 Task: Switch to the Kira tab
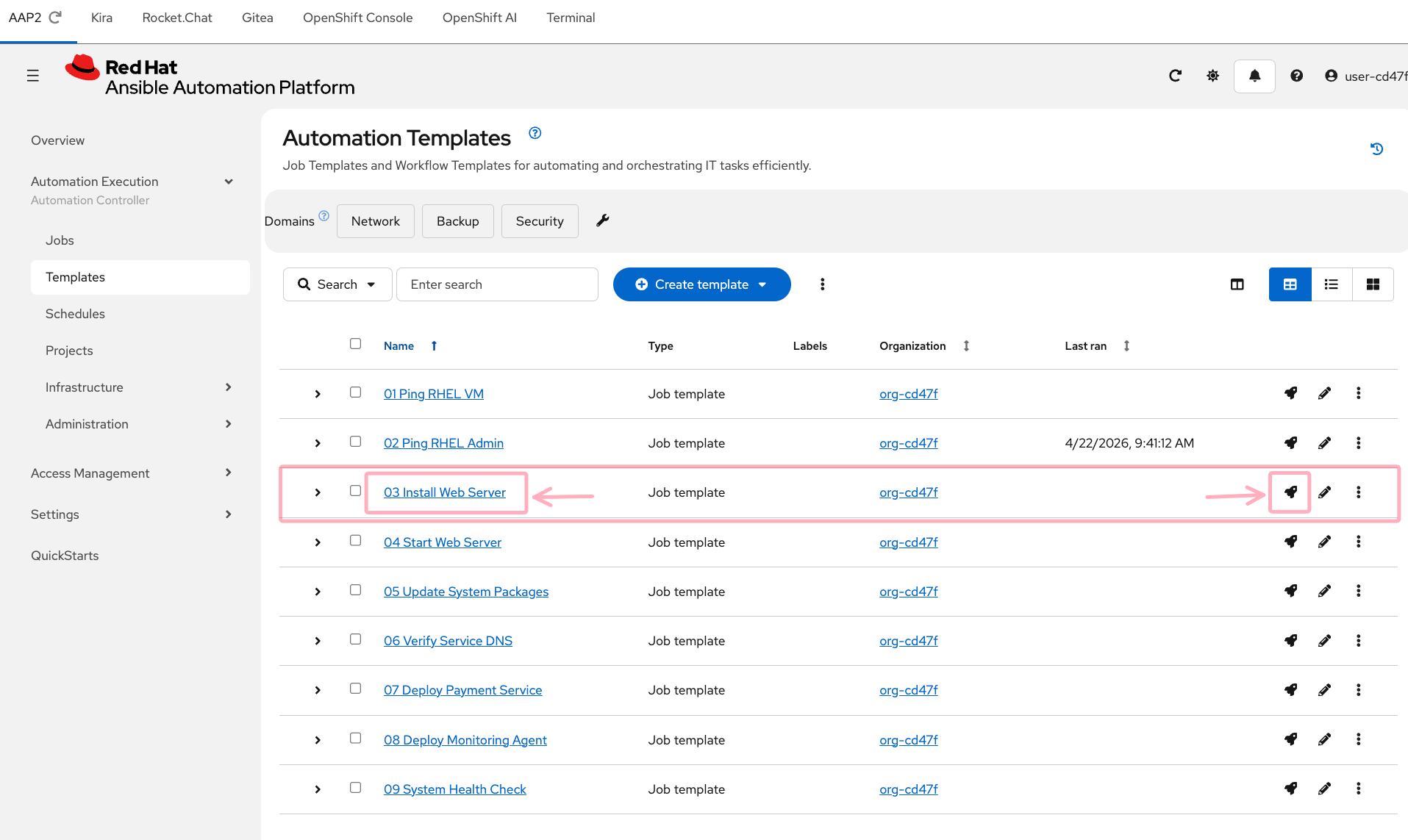(101, 18)
